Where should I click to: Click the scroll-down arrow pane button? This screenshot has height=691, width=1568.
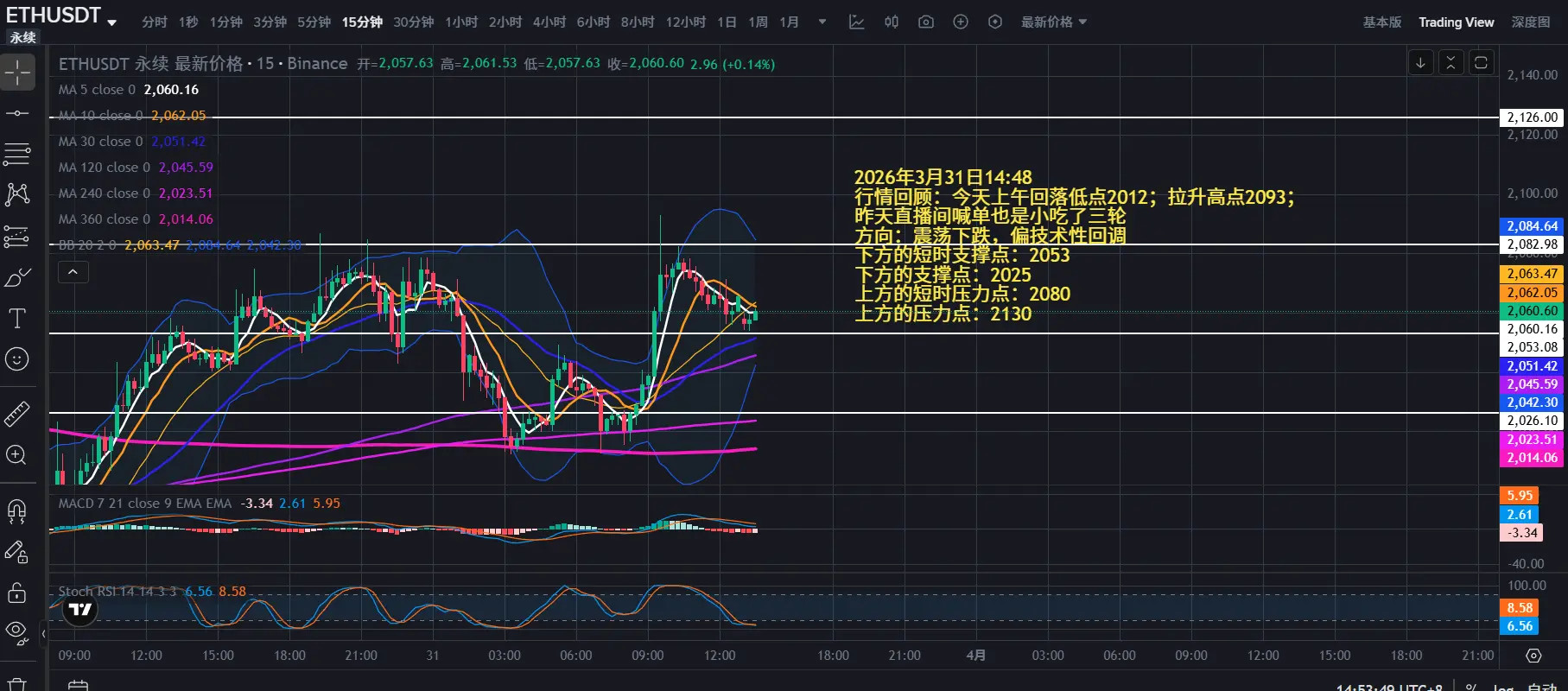coord(1421,62)
